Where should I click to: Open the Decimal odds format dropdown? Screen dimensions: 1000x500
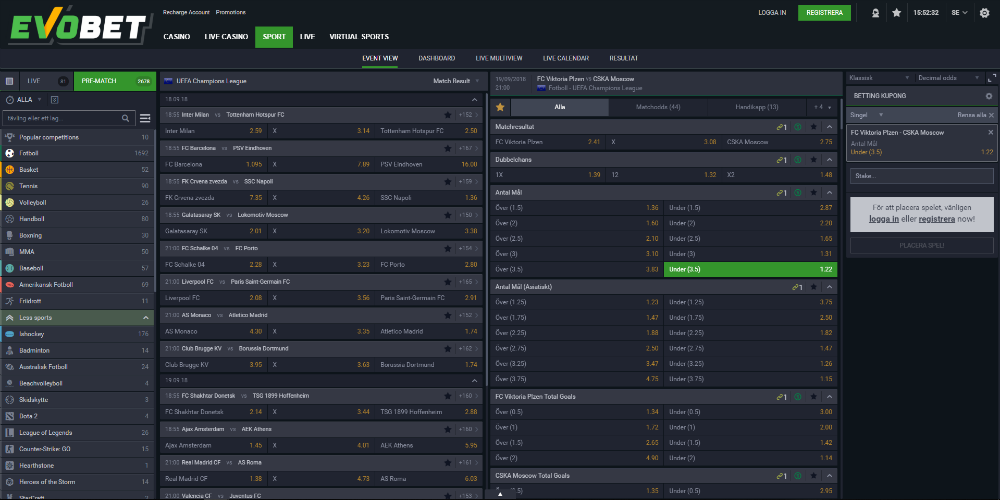[x=948, y=78]
